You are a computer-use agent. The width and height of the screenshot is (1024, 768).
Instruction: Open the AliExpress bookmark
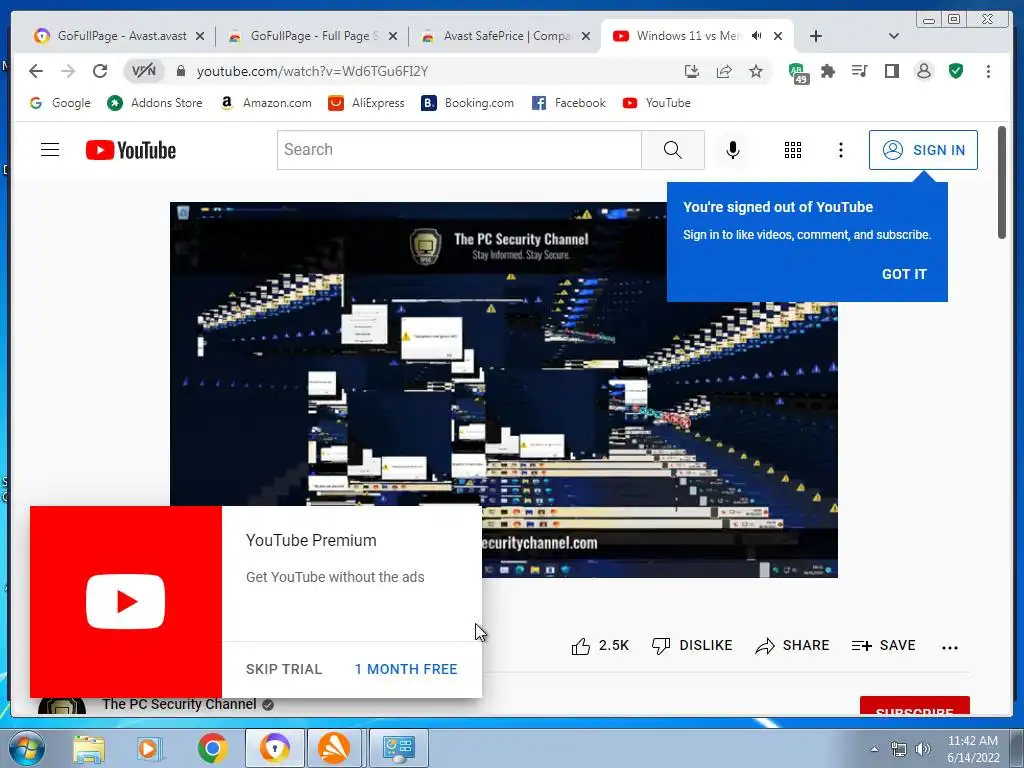tap(366, 103)
